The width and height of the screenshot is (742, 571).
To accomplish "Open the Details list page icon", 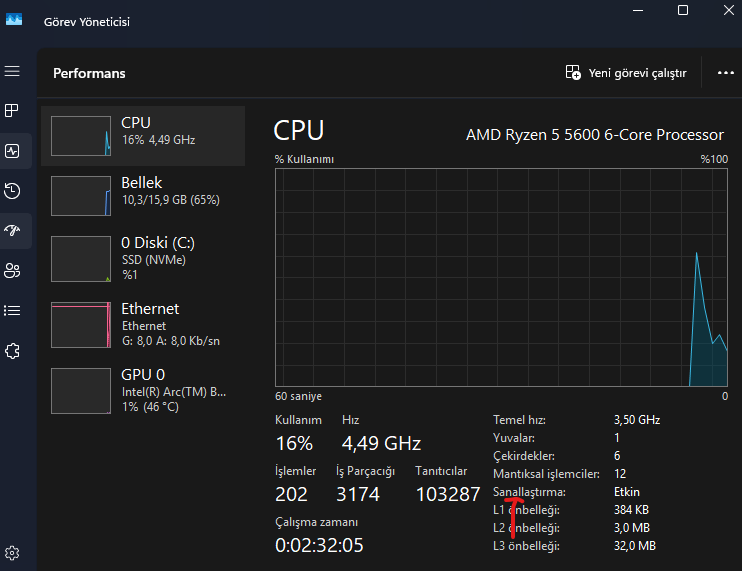I will pyautogui.click(x=13, y=310).
